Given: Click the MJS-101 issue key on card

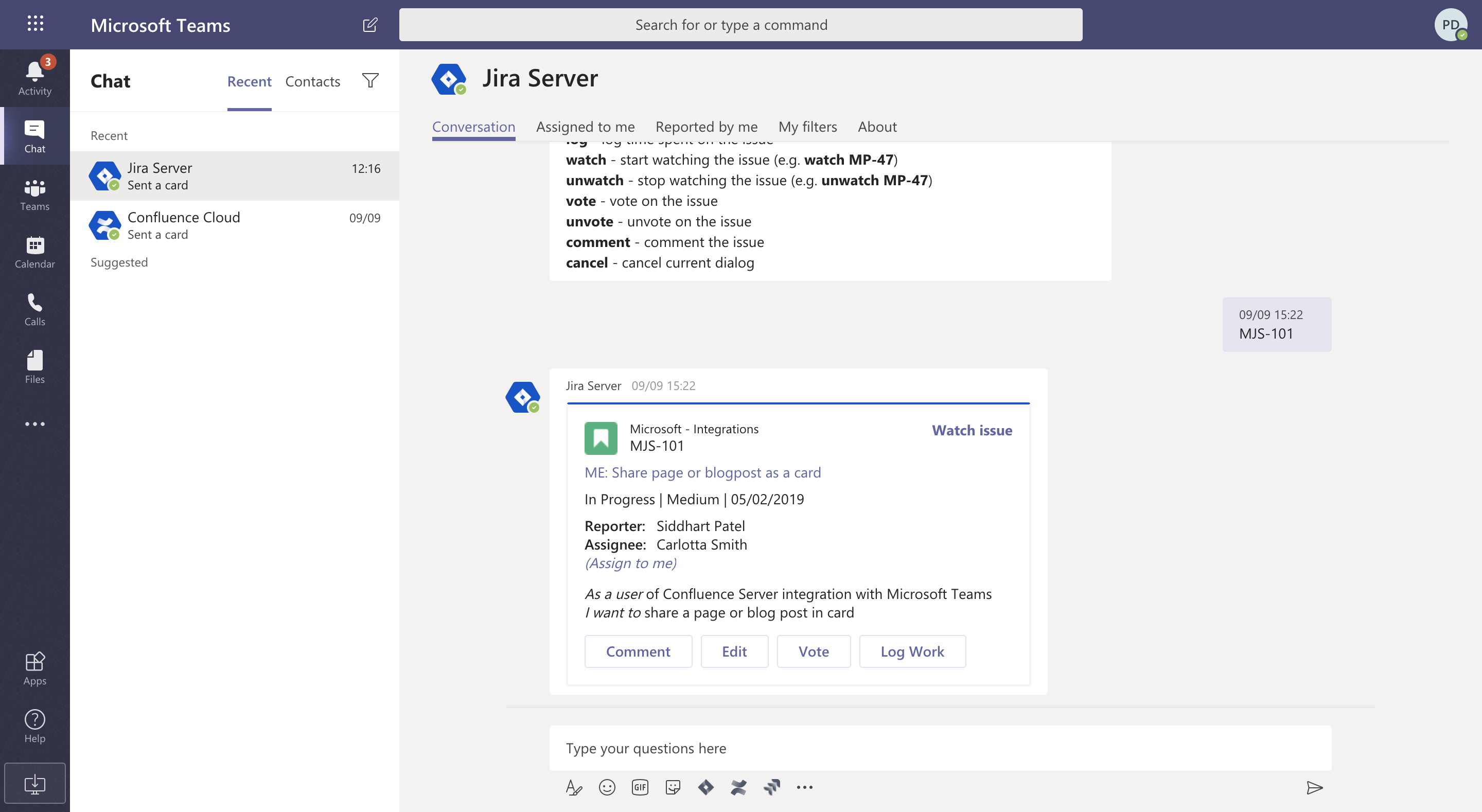Looking at the screenshot, I should pyautogui.click(x=657, y=446).
